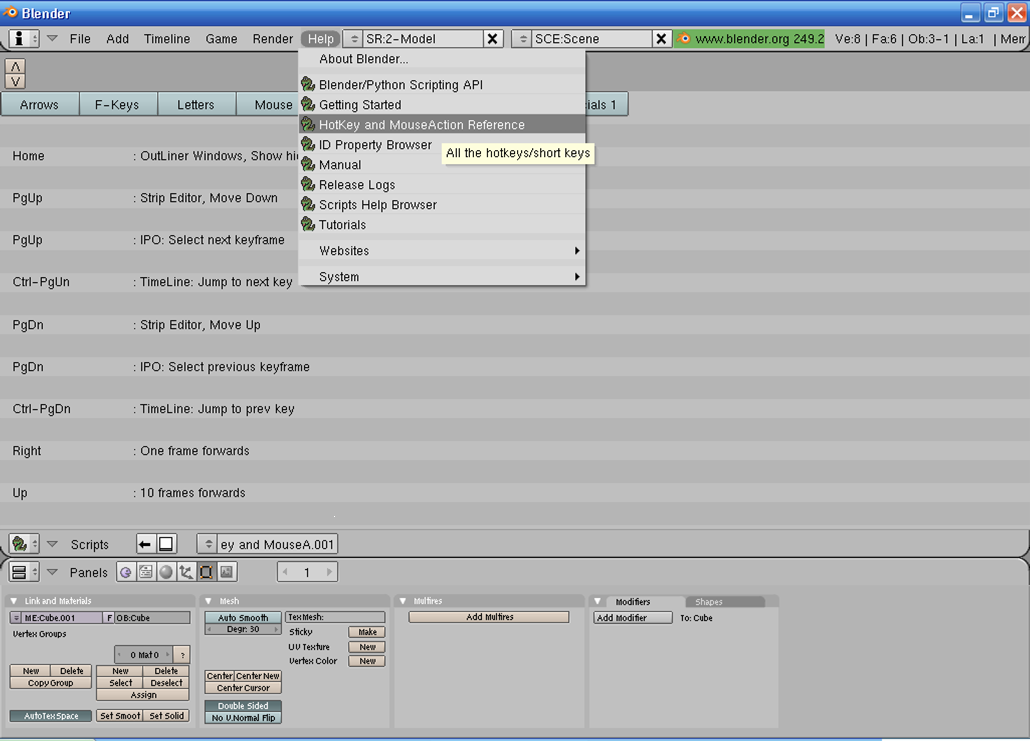This screenshot has height=741, width=1031.
Task: Switch to the F-Keys hotkey tab
Action: 117,105
